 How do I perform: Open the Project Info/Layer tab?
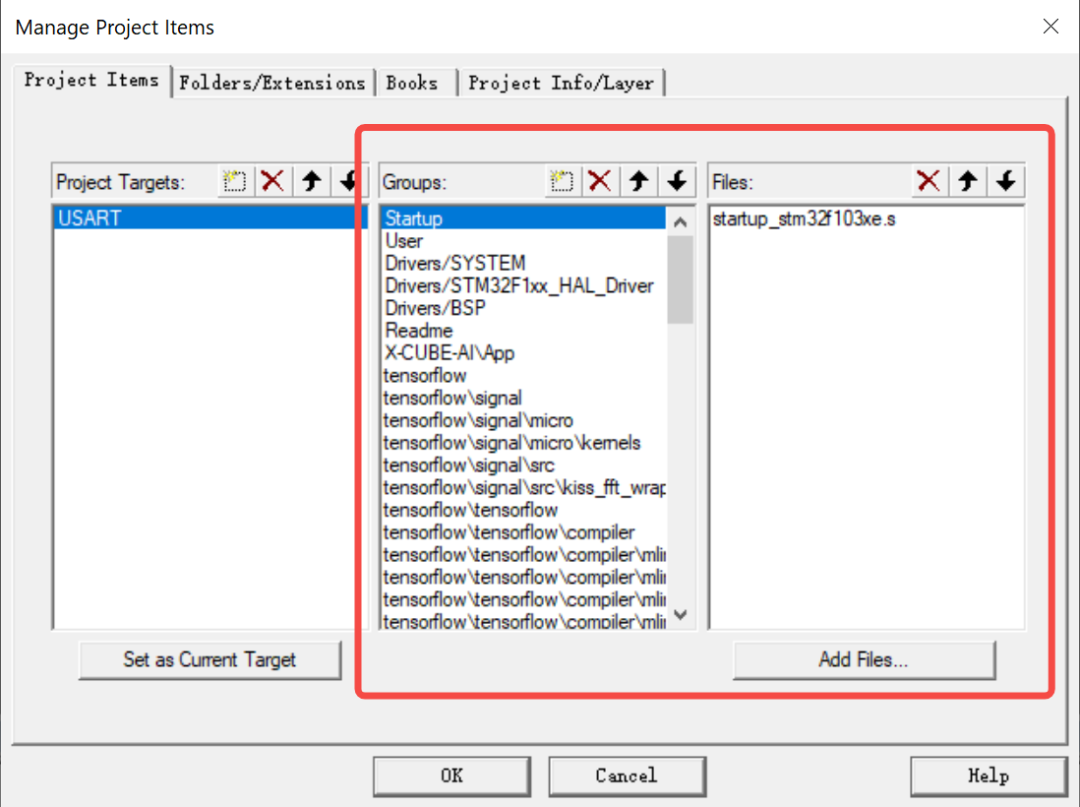pos(561,83)
